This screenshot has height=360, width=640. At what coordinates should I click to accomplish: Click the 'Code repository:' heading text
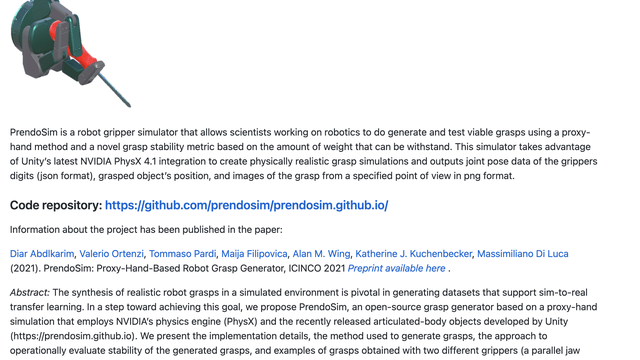(x=56, y=205)
